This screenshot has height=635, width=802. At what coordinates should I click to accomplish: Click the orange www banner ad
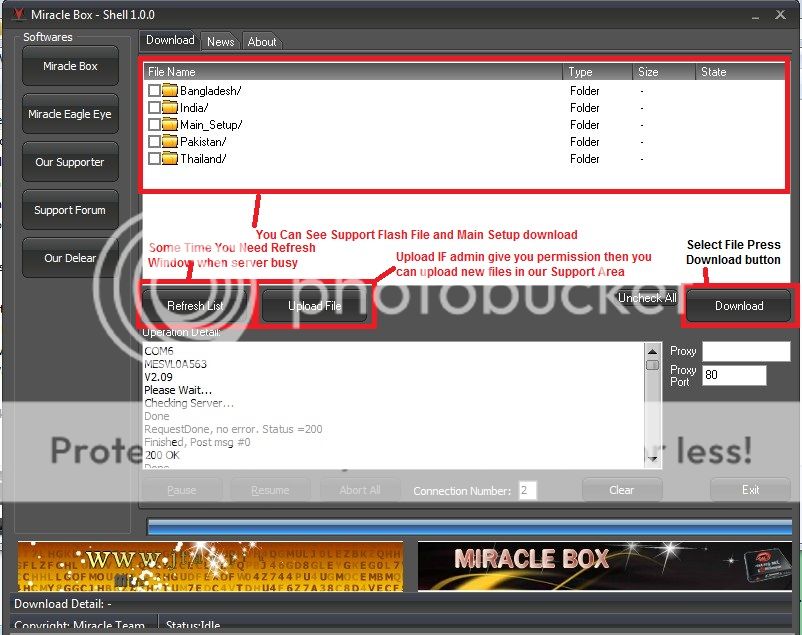click(x=210, y=566)
